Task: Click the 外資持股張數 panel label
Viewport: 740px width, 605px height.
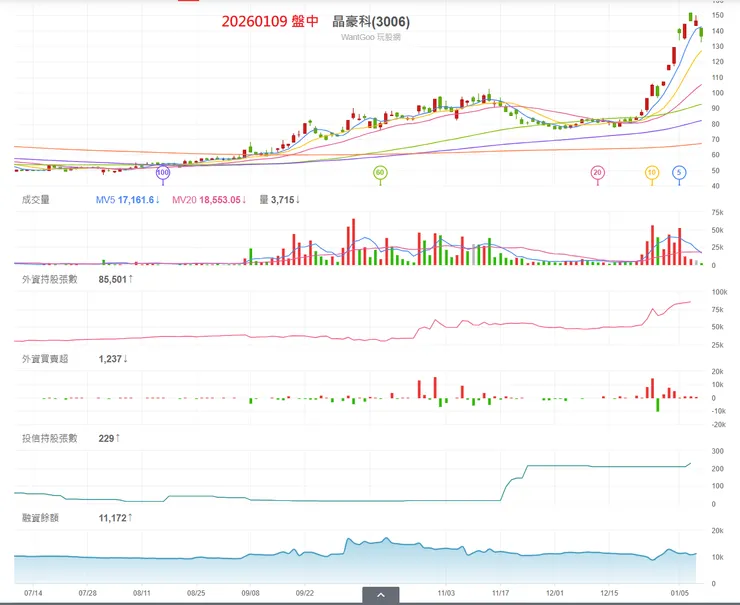Action: coord(50,279)
